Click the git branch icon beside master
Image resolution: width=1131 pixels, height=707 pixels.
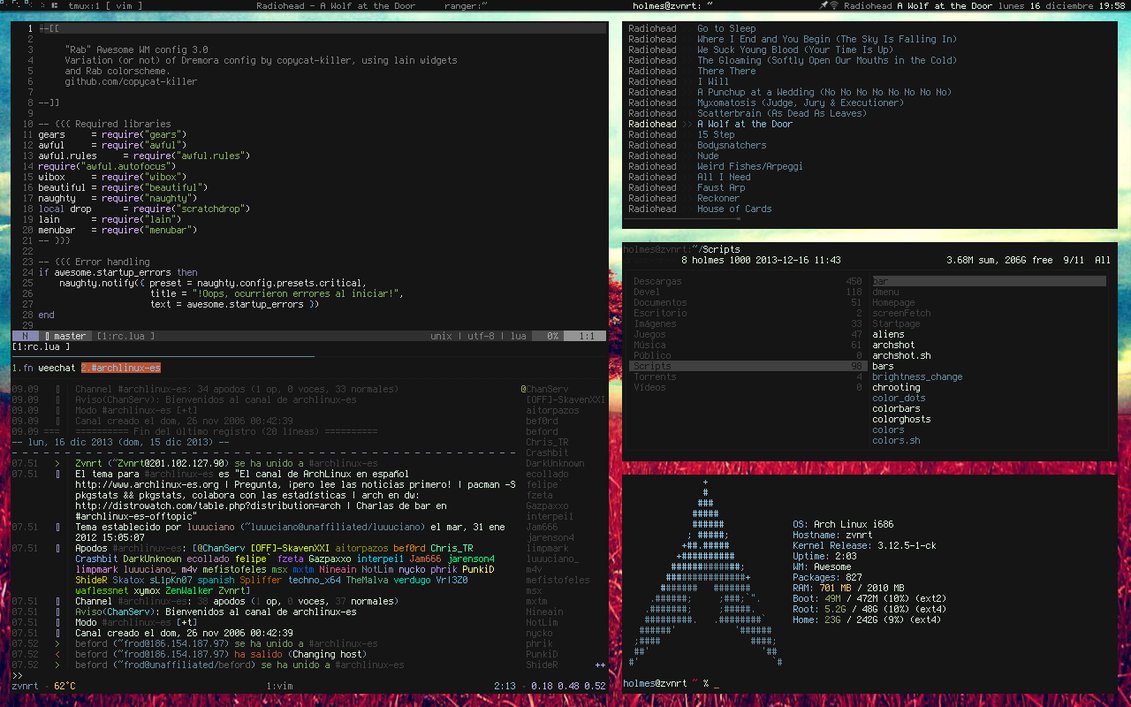pyautogui.click(x=47, y=336)
